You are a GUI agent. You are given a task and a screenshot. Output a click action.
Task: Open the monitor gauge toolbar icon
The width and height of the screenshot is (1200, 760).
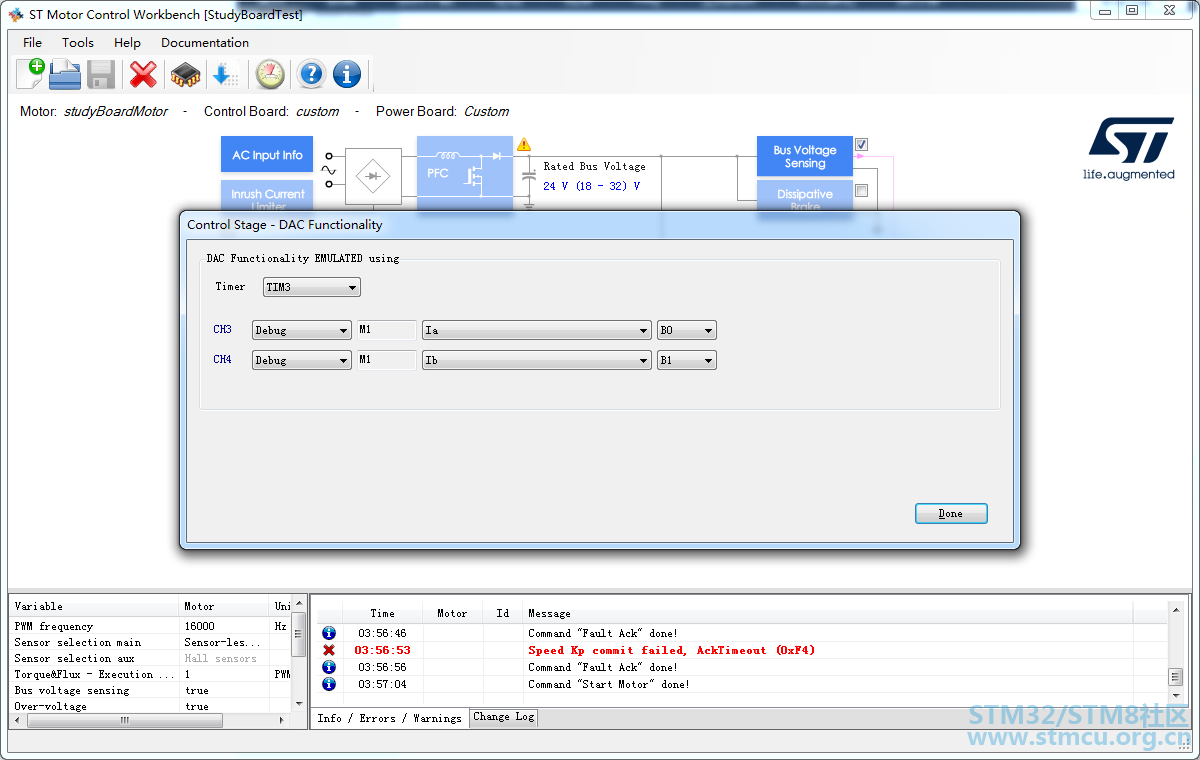[270, 74]
